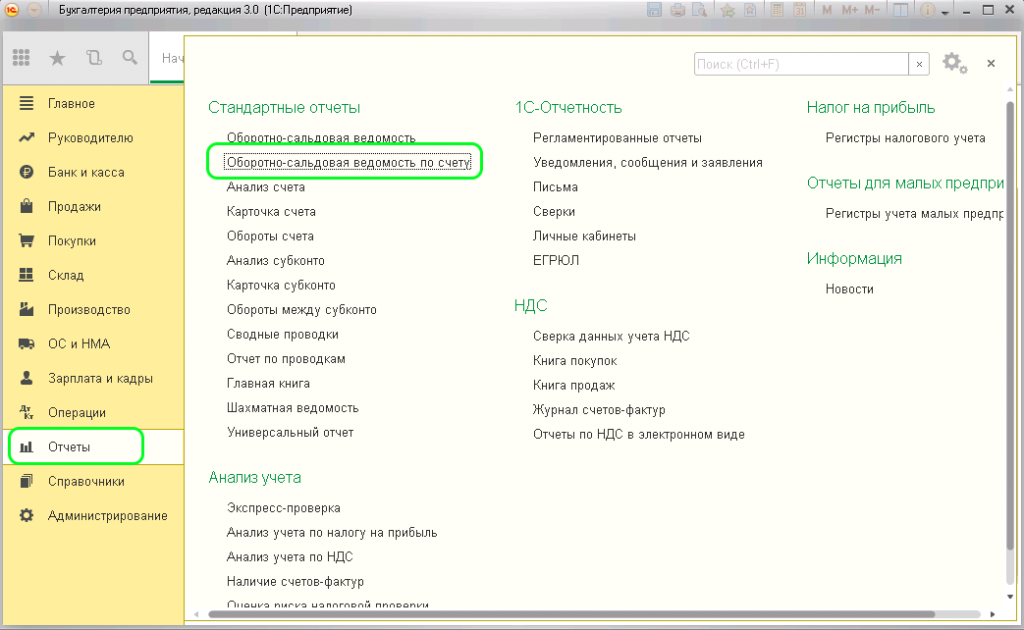Close the reports menu panel

point(991,63)
